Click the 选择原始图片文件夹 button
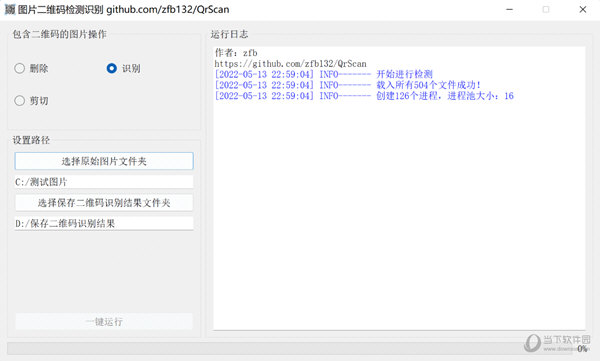 pyautogui.click(x=104, y=161)
